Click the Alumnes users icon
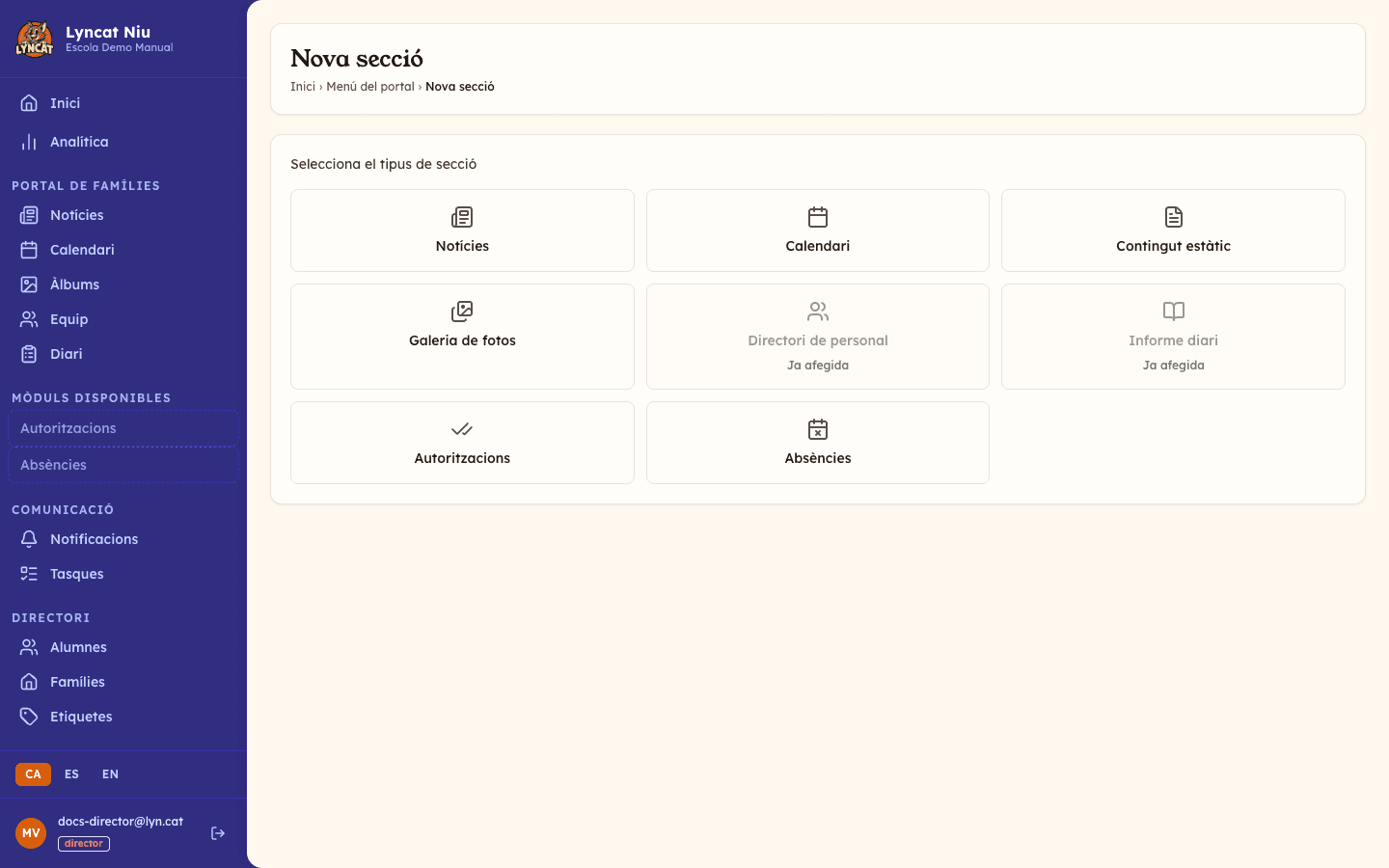 [29, 647]
